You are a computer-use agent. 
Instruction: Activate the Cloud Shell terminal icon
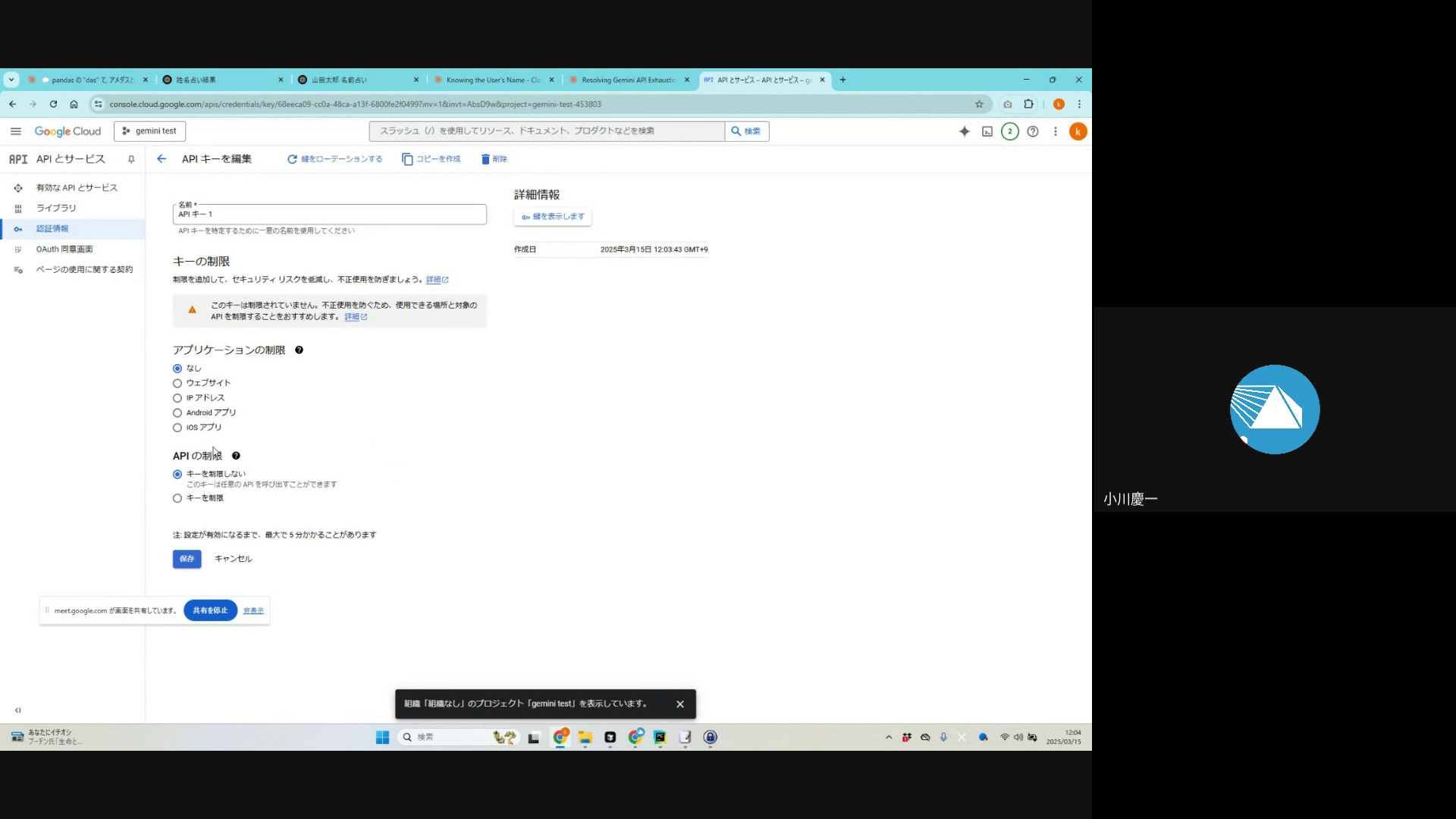click(987, 131)
